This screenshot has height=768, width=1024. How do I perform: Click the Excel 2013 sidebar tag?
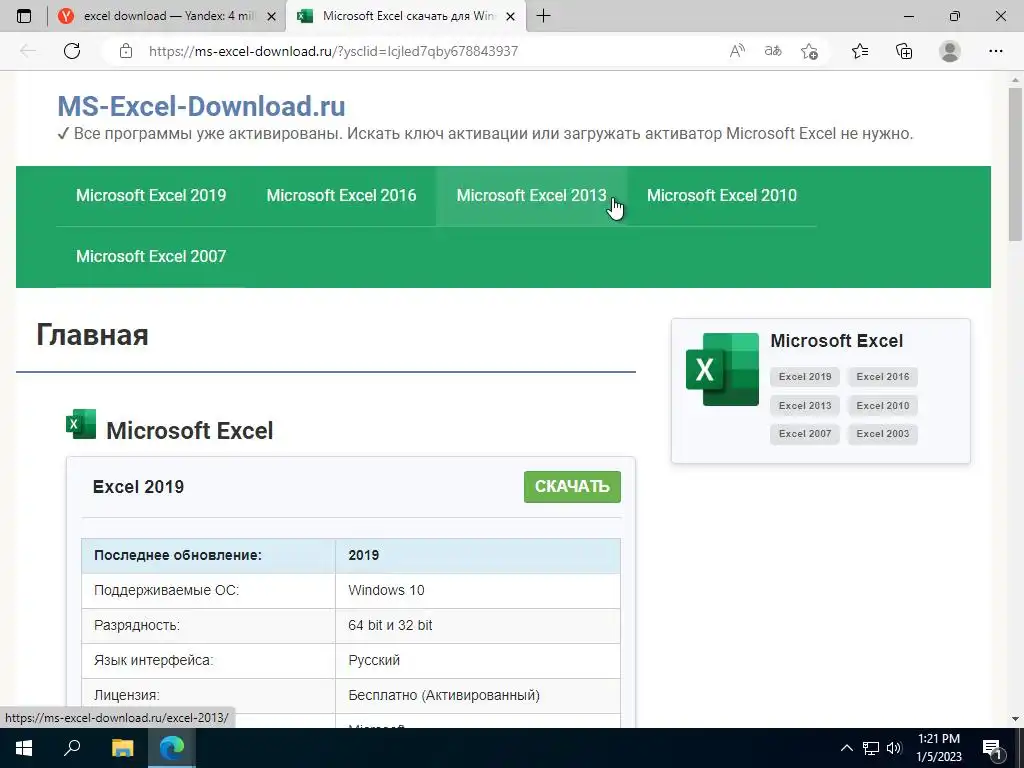[x=805, y=406]
